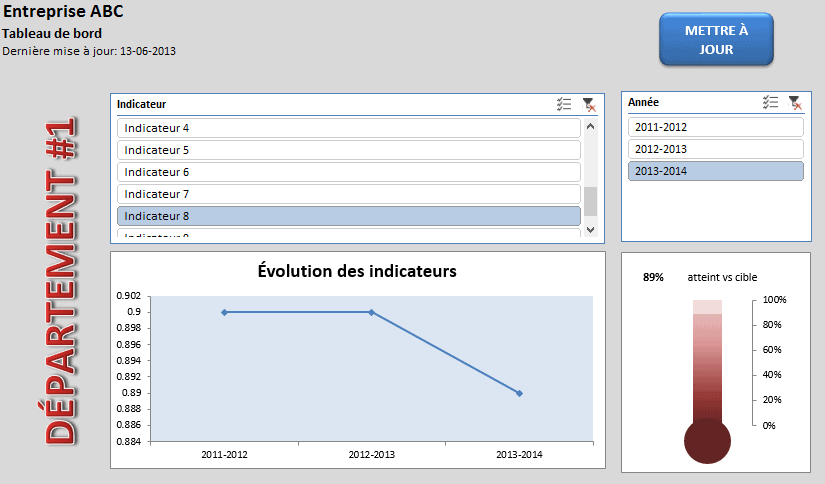Click the 2013-2014 data point on chart
Viewport: 825px width, 484px height.
point(519,393)
